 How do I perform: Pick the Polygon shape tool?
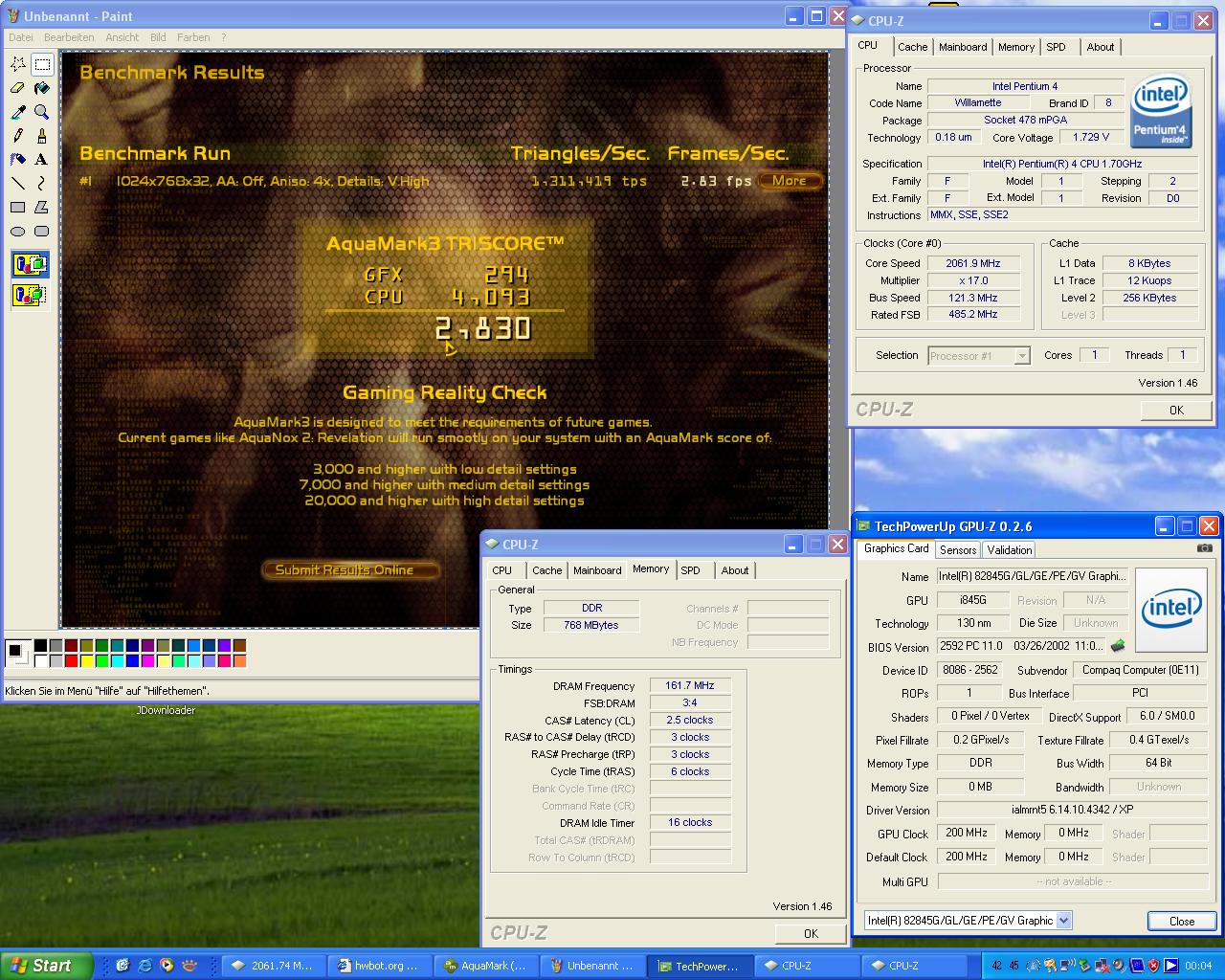[41, 208]
